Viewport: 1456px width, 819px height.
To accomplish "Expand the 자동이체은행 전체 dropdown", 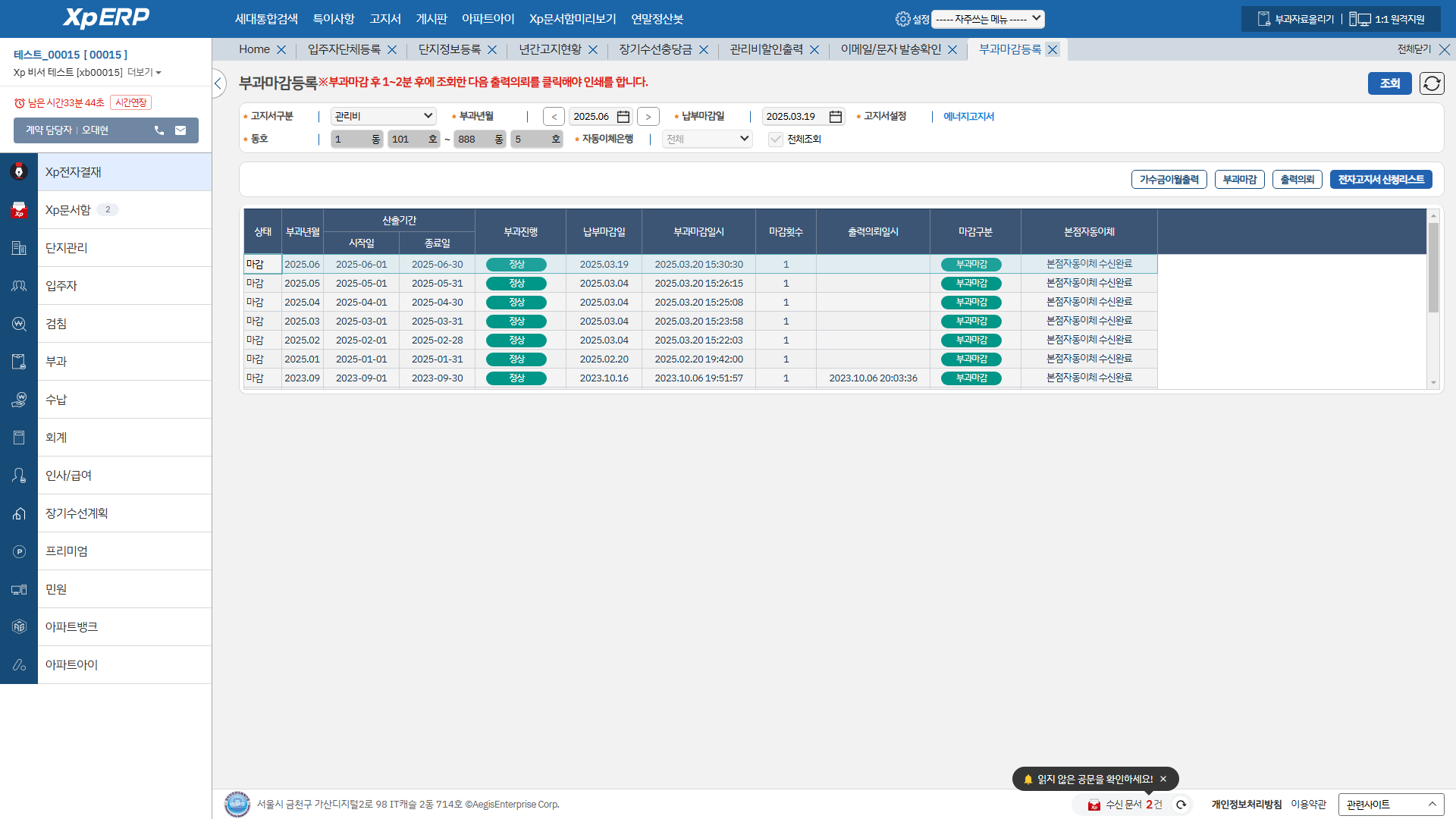I will [x=707, y=139].
